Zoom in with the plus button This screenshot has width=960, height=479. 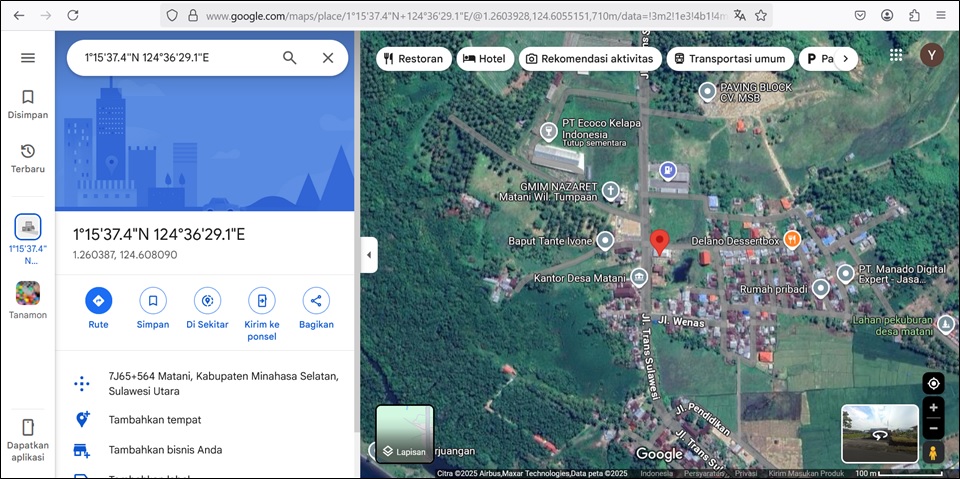[933, 408]
